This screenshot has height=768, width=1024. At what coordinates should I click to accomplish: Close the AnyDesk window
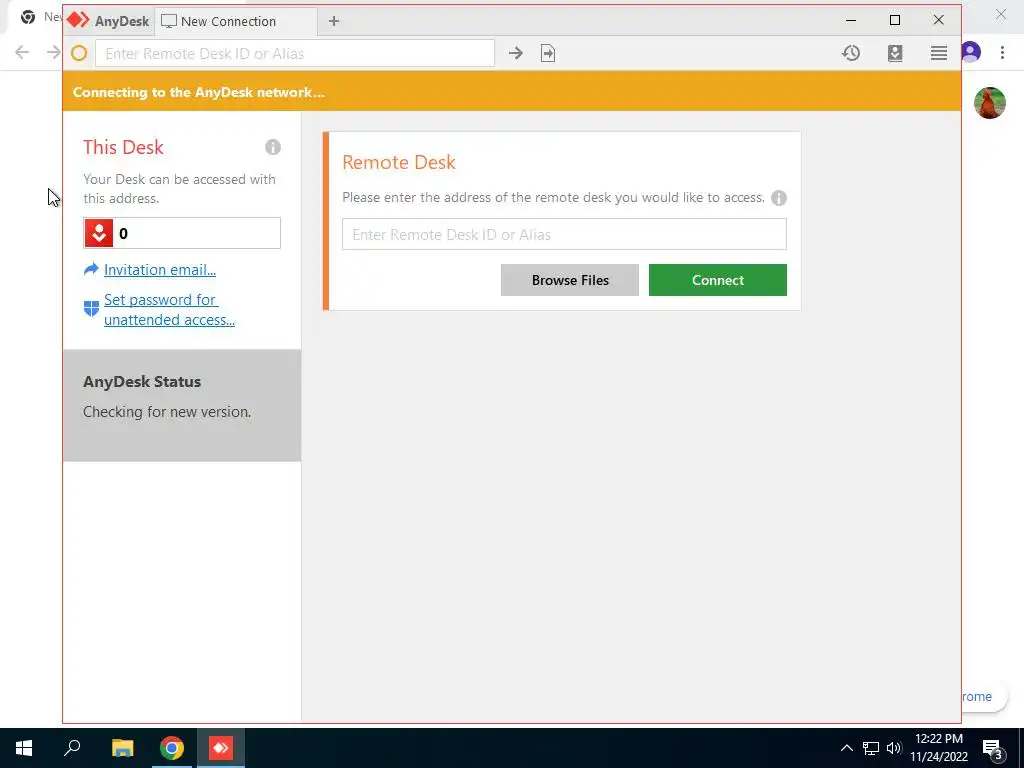[938, 20]
